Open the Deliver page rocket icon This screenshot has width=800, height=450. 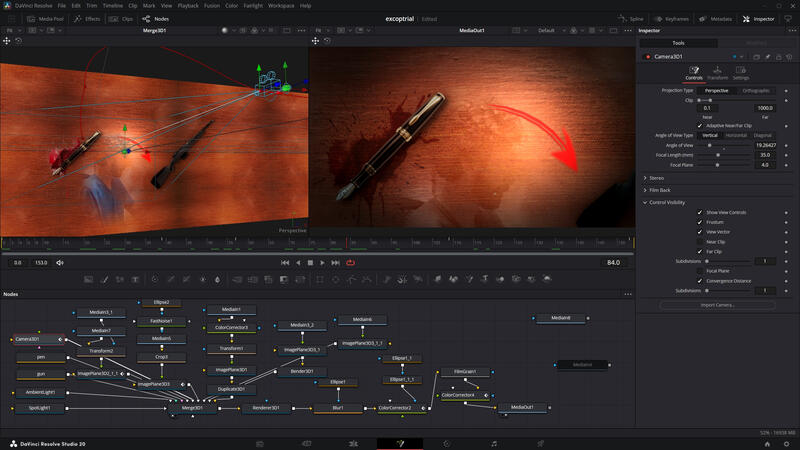coord(541,443)
